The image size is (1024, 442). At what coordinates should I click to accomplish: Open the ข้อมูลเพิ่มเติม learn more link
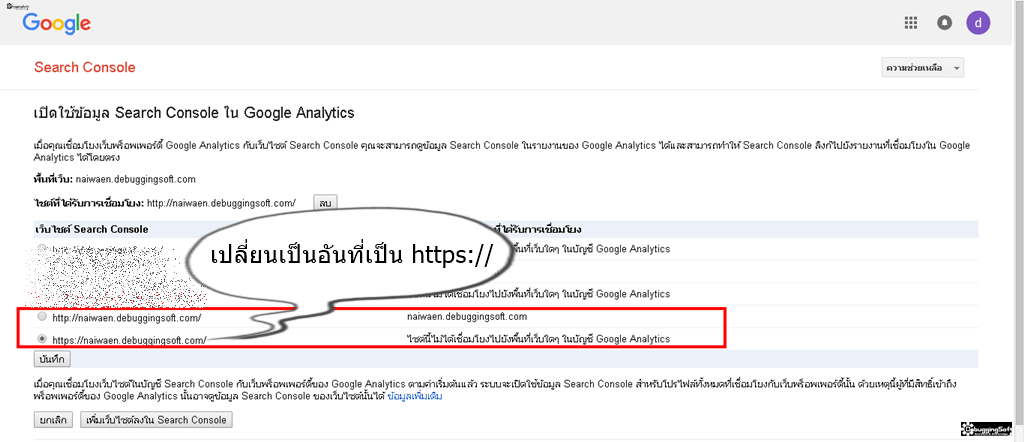(x=415, y=396)
